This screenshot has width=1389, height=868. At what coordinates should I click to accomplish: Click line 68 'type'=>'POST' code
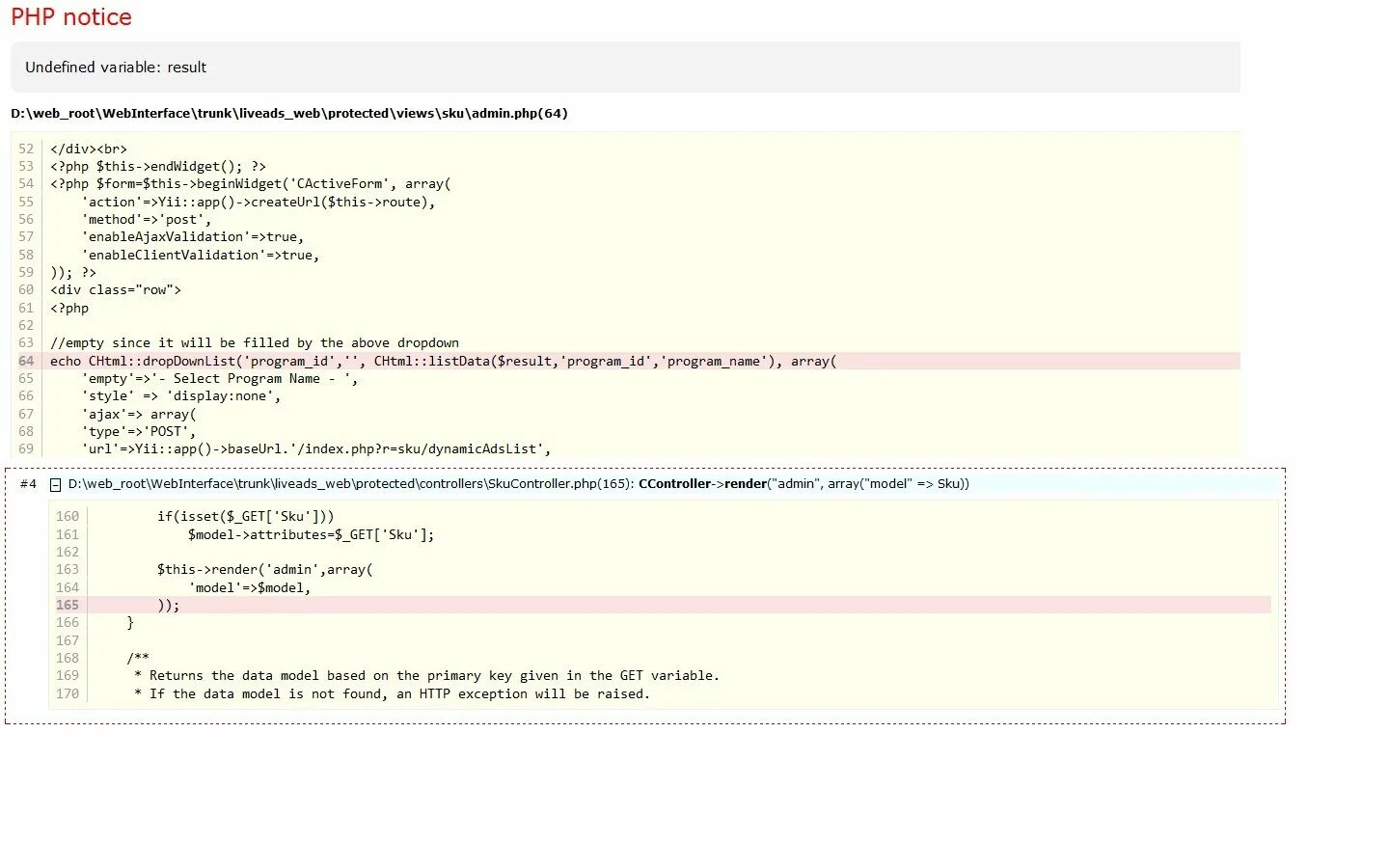click(x=139, y=432)
